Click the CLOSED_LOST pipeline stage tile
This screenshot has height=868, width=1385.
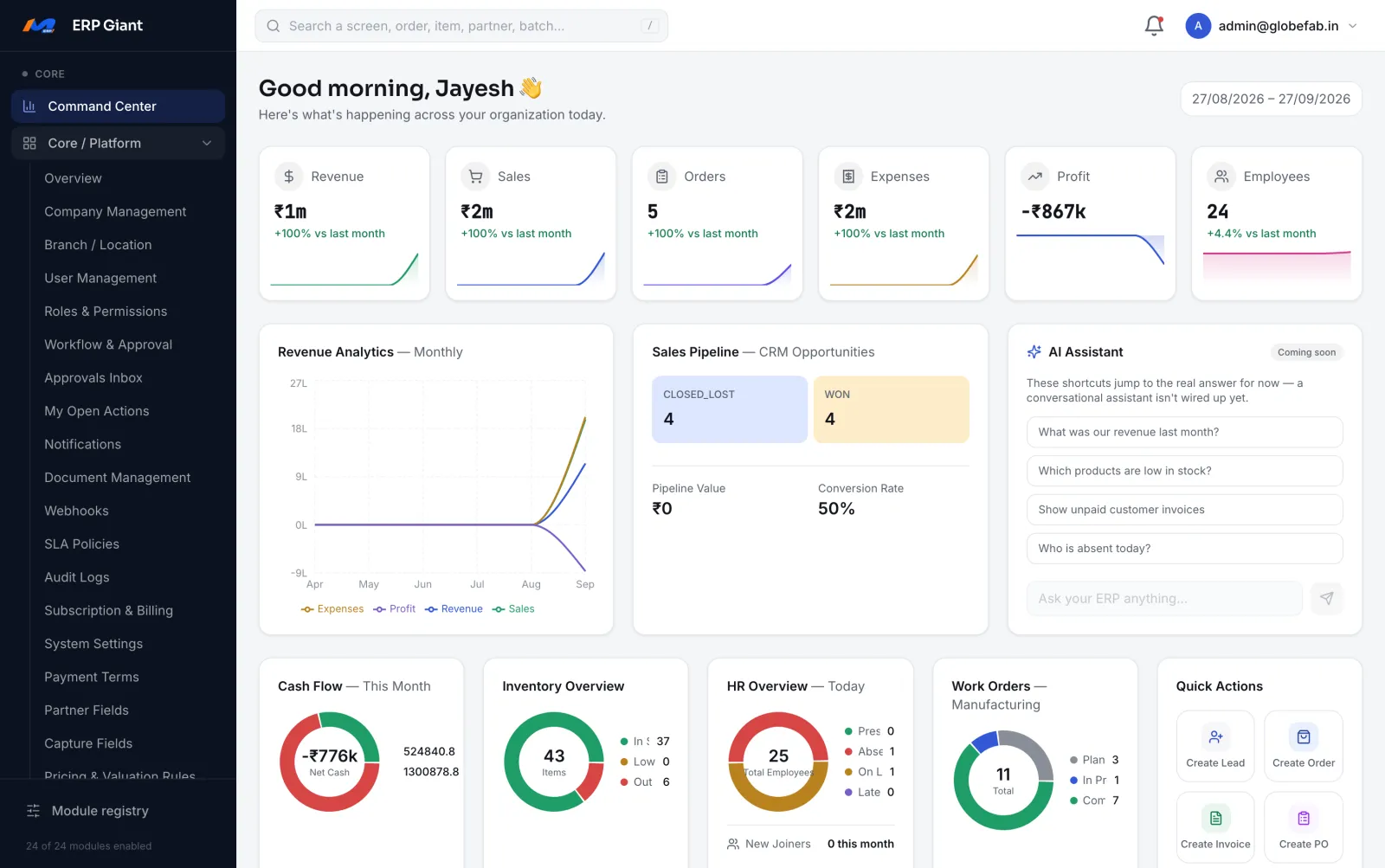click(x=730, y=409)
